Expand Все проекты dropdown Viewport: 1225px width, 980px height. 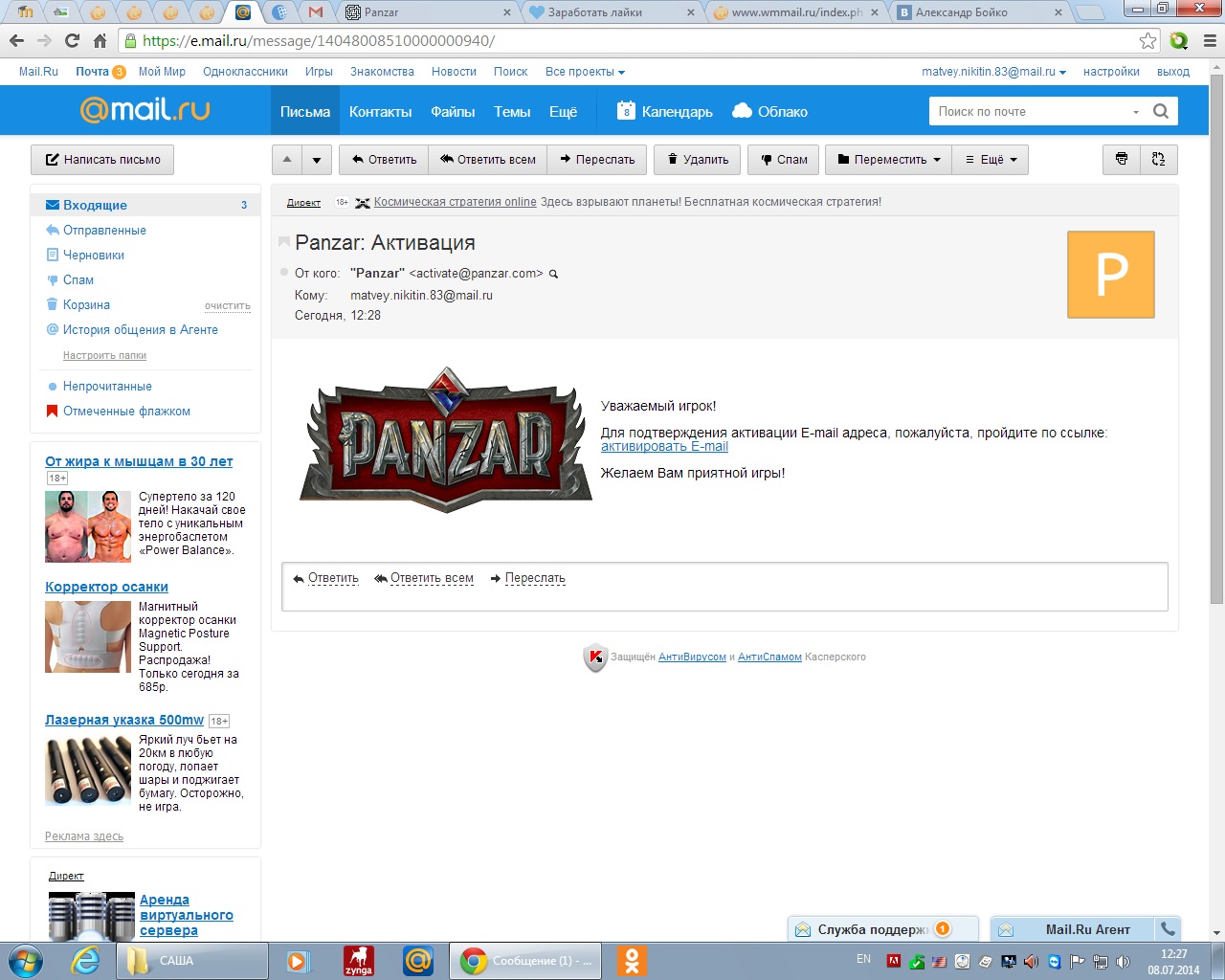[x=585, y=72]
